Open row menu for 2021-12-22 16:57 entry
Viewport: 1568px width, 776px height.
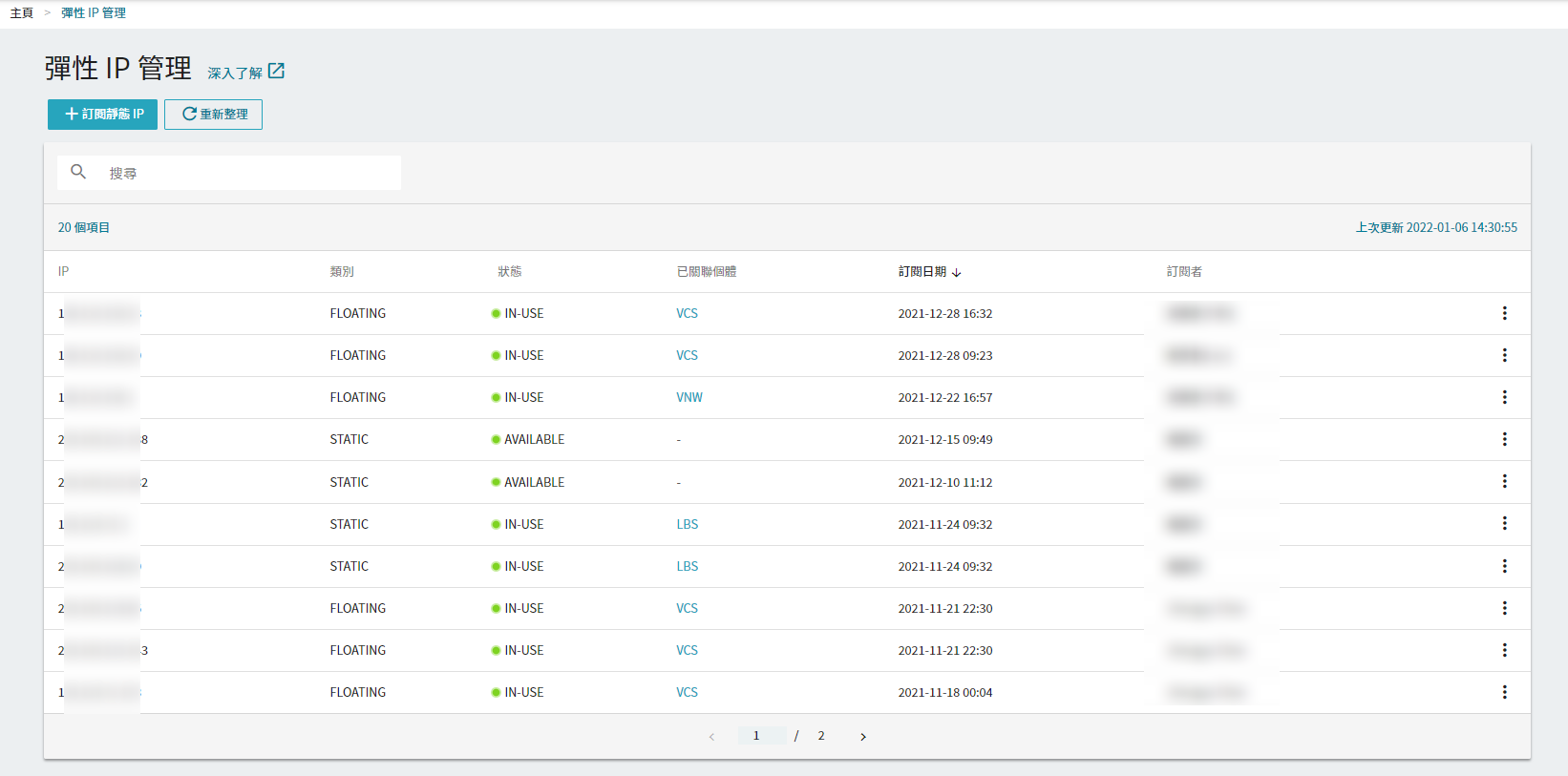(x=1504, y=397)
